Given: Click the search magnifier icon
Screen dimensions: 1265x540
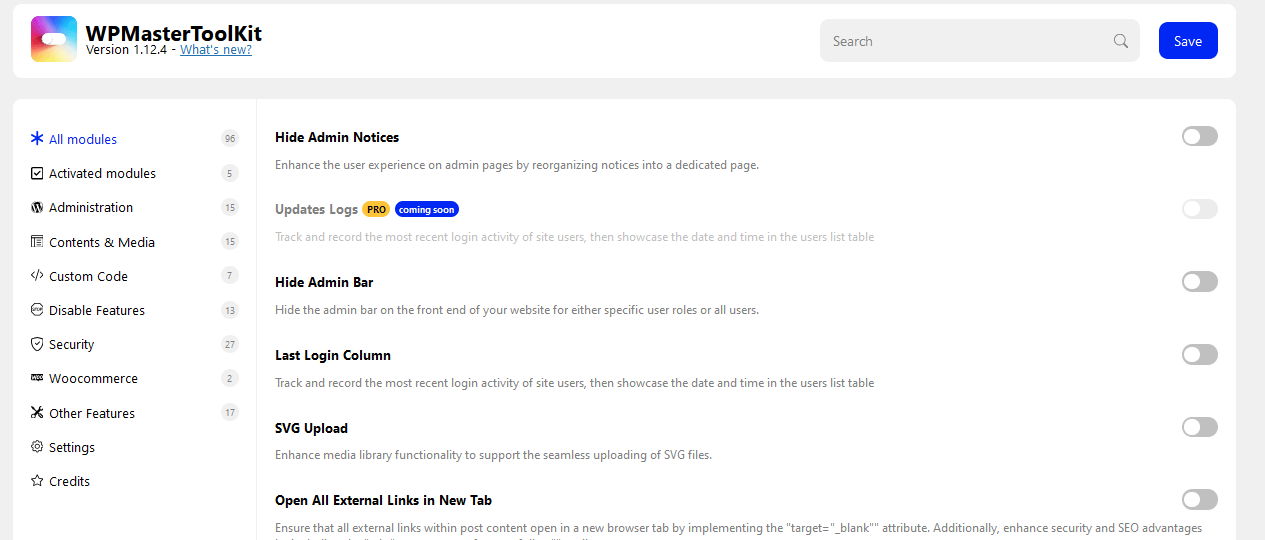Looking at the screenshot, I should [x=1121, y=41].
